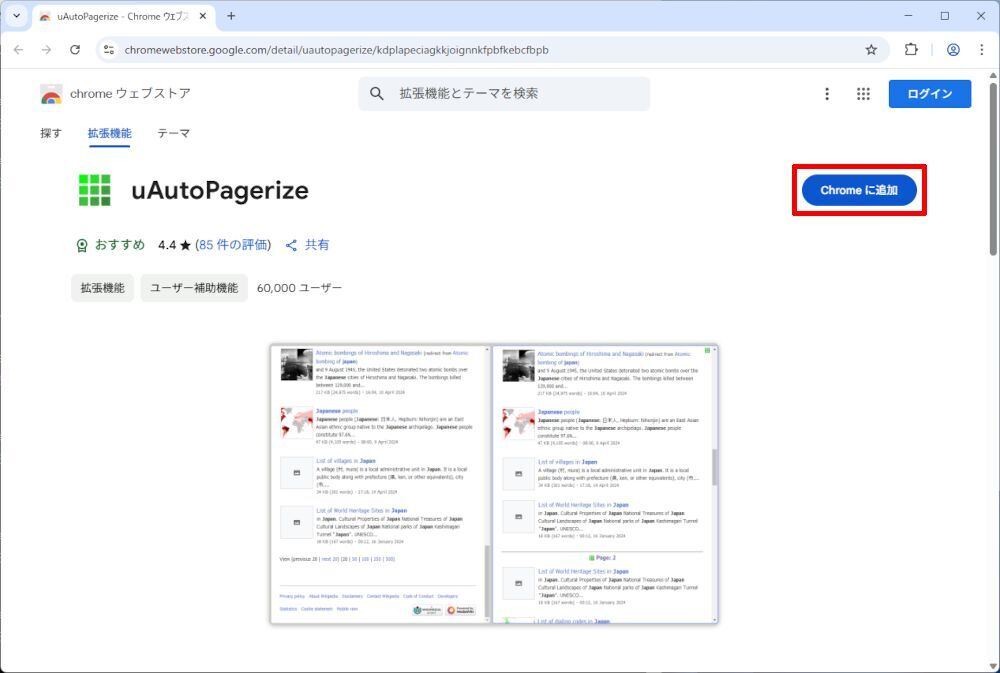
Task: Select the uAutoPagerize browser tab
Action: 122,17
